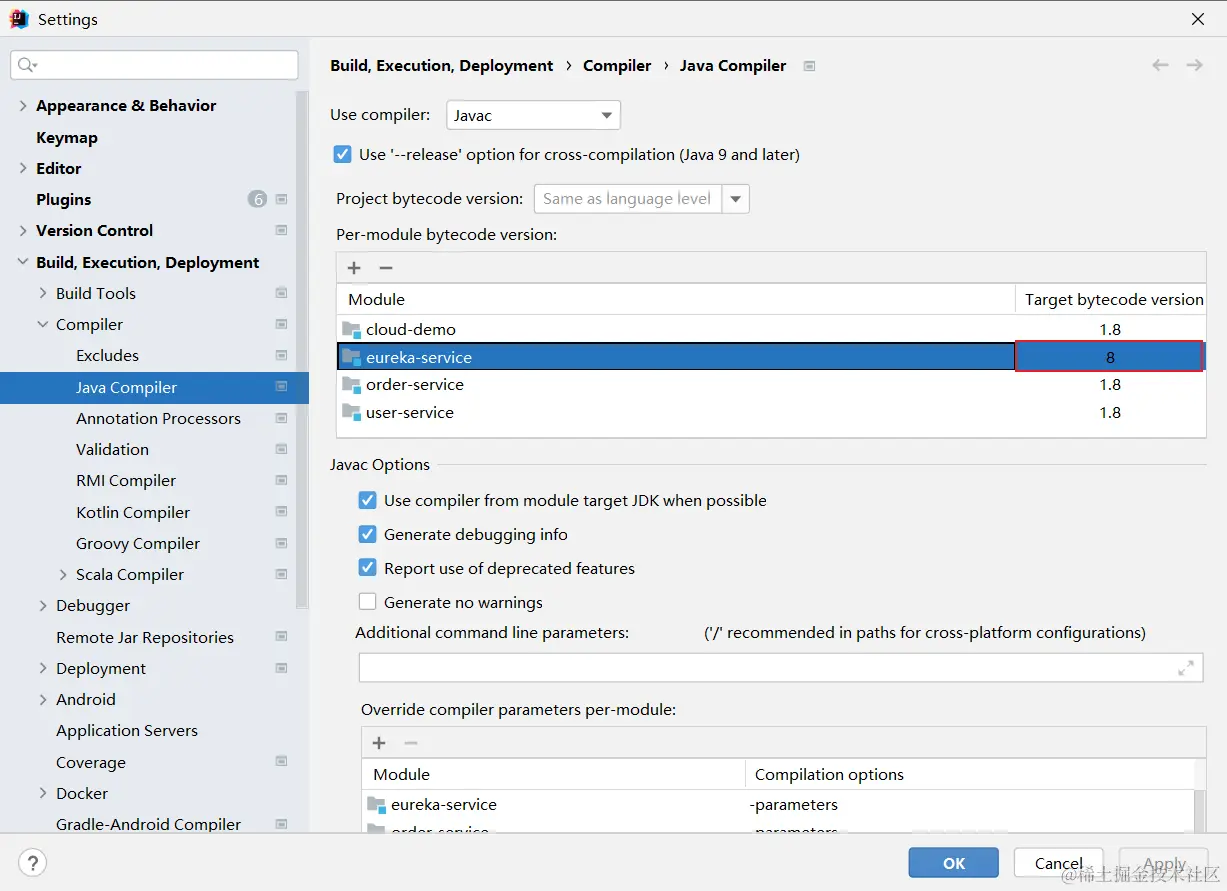The width and height of the screenshot is (1227, 891).
Task: Expand Appearance & Behavior section
Action: tap(23, 105)
